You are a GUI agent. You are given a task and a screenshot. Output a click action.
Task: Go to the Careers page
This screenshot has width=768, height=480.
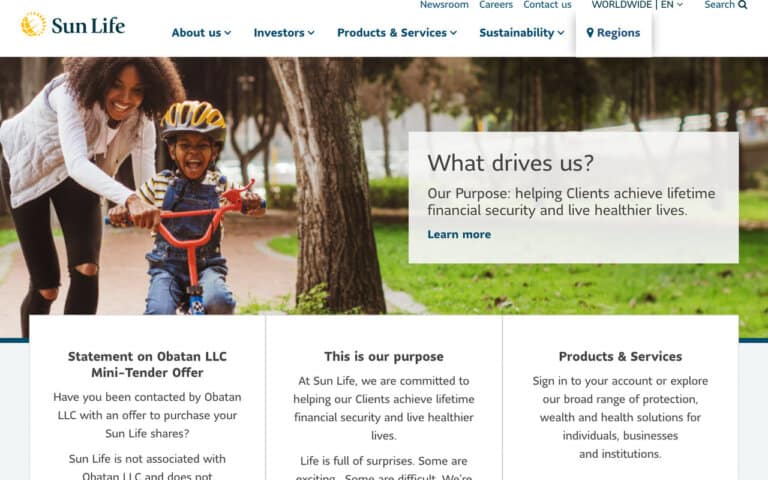(496, 5)
